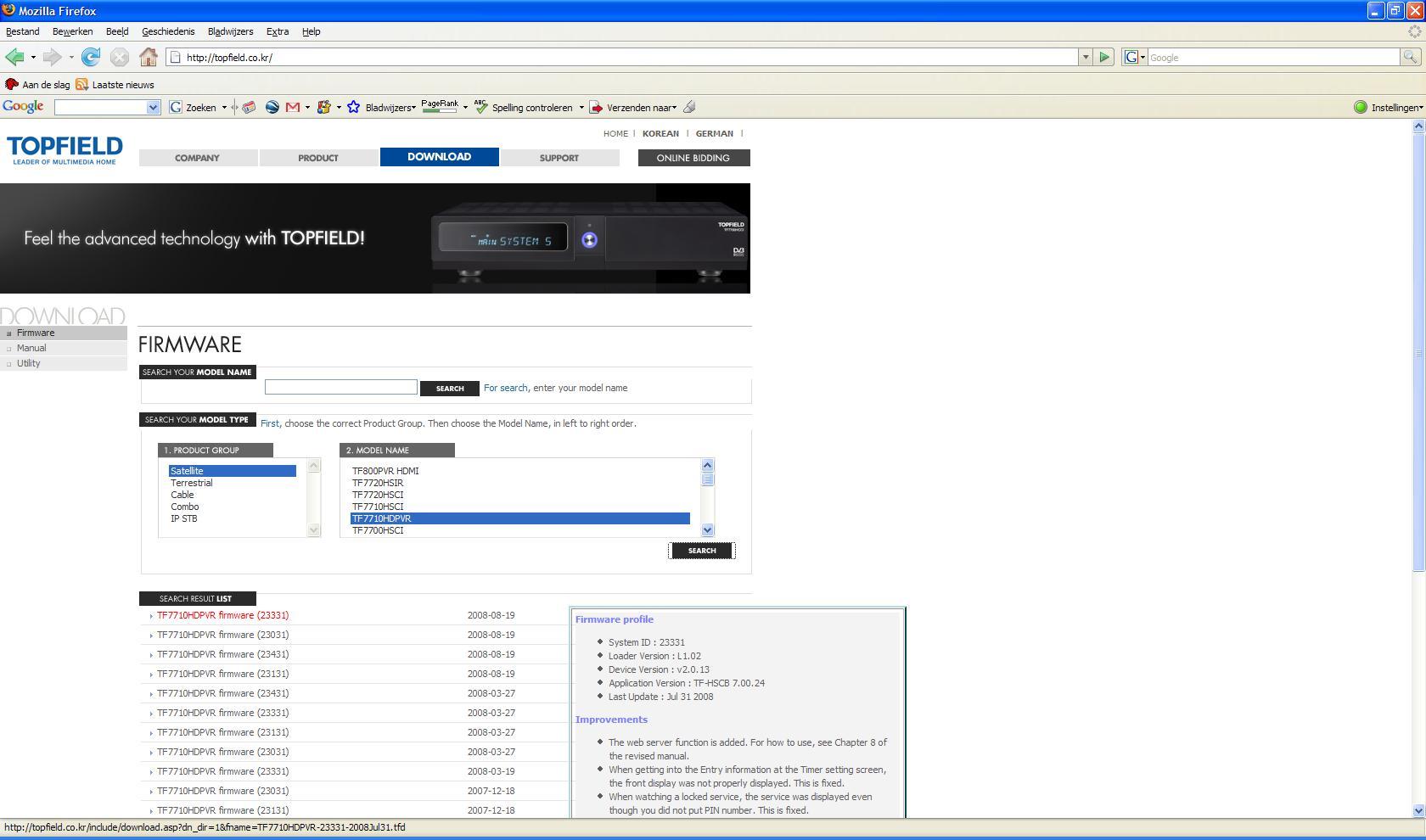The image size is (1426, 840).
Task: Click the magnifier icon in Google search box
Action: pos(1410,57)
